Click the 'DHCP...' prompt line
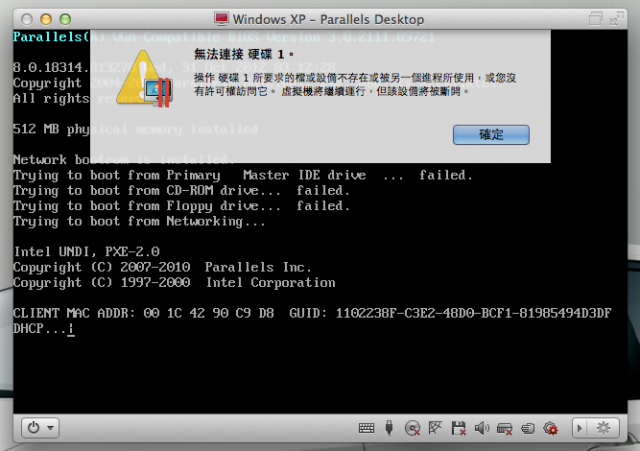 coord(44,329)
